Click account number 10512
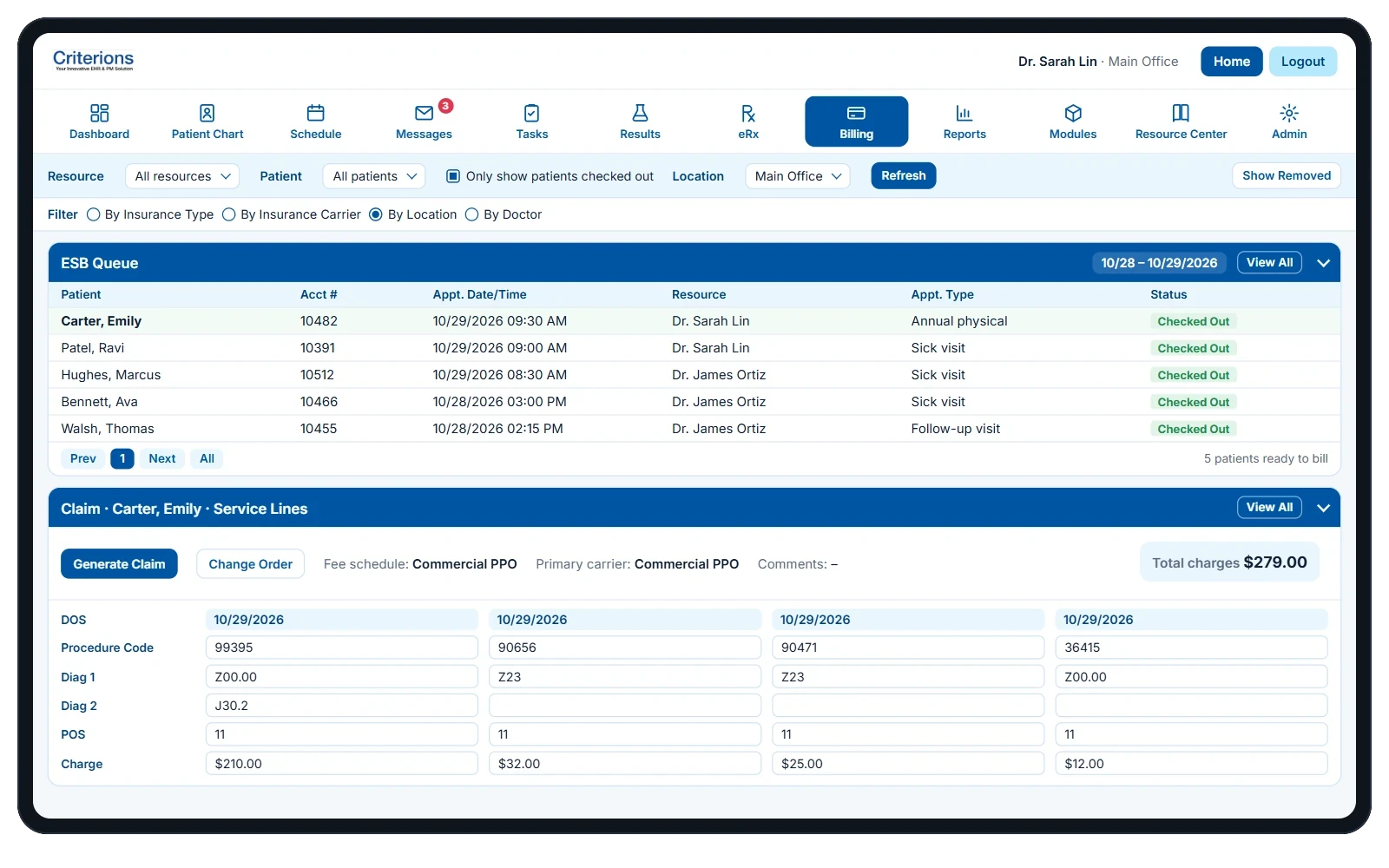 pyautogui.click(x=317, y=375)
